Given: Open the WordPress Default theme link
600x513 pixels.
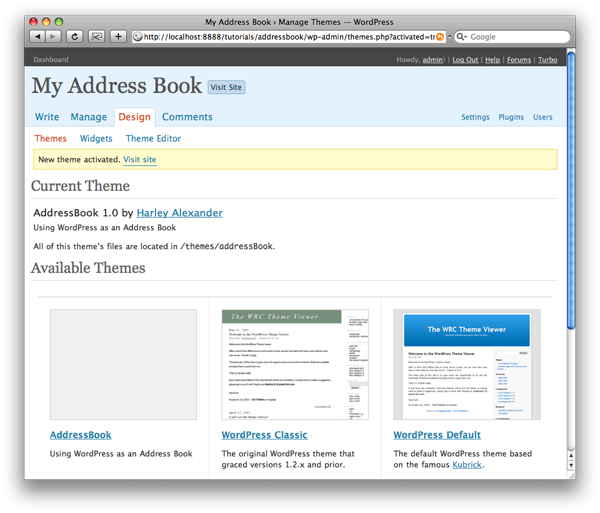Looking at the screenshot, I should (x=437, y=435).
